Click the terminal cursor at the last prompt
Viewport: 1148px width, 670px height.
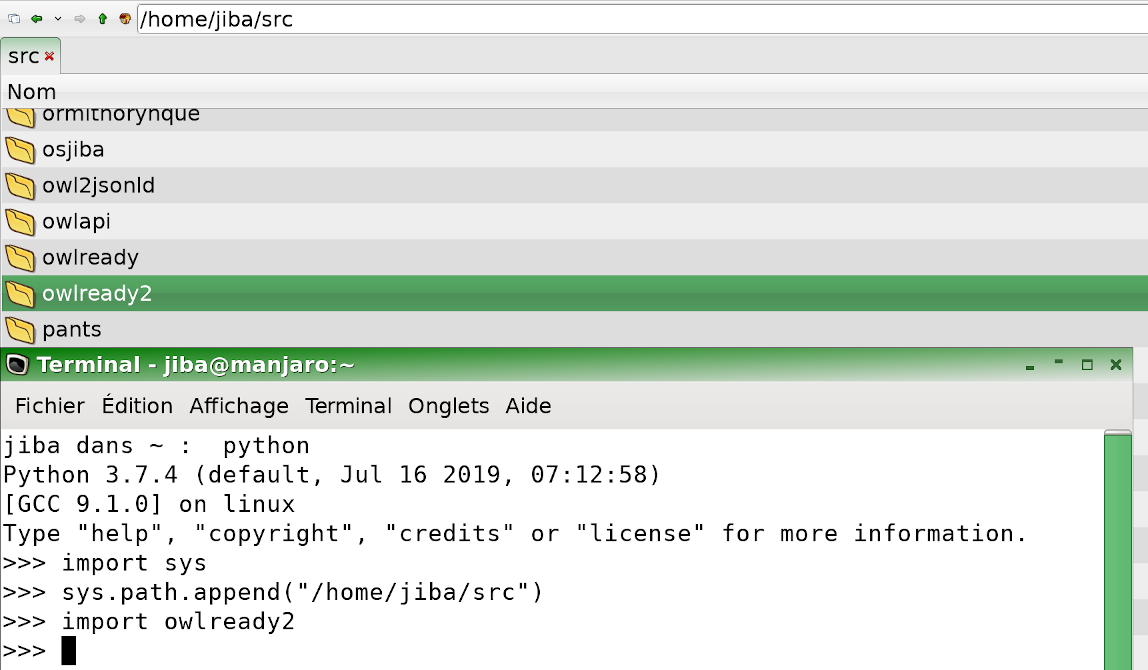click(68, 650)
